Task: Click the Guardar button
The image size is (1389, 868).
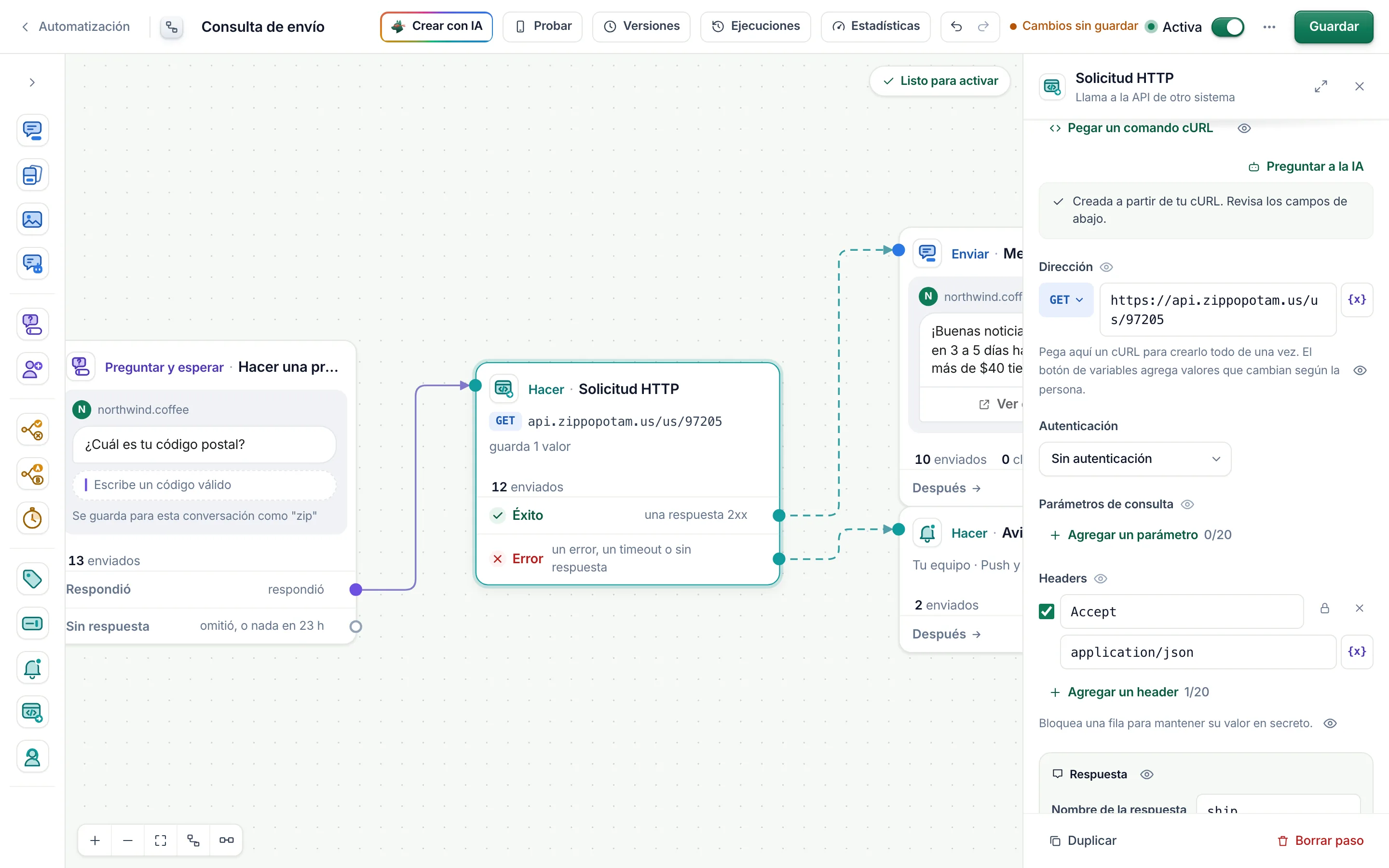Action: [1334, 27]
